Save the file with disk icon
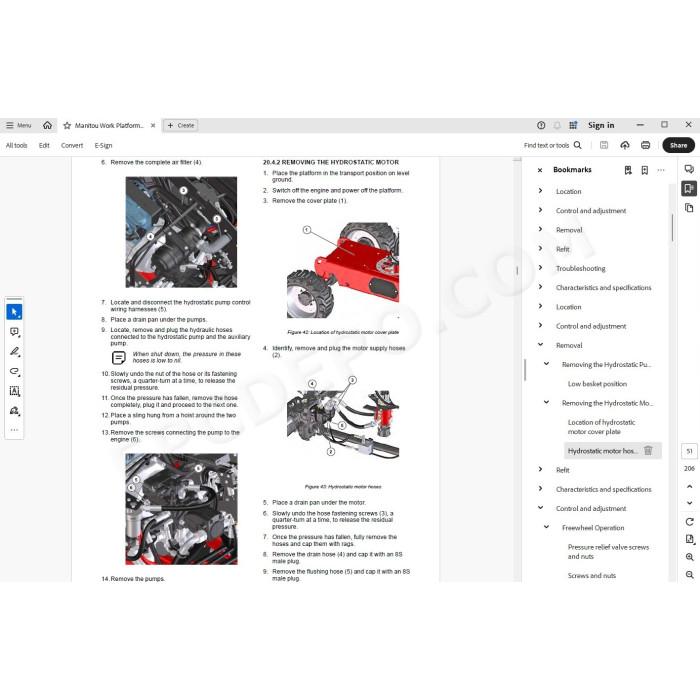This screenshot has width=700, height=700. [604, 145]
